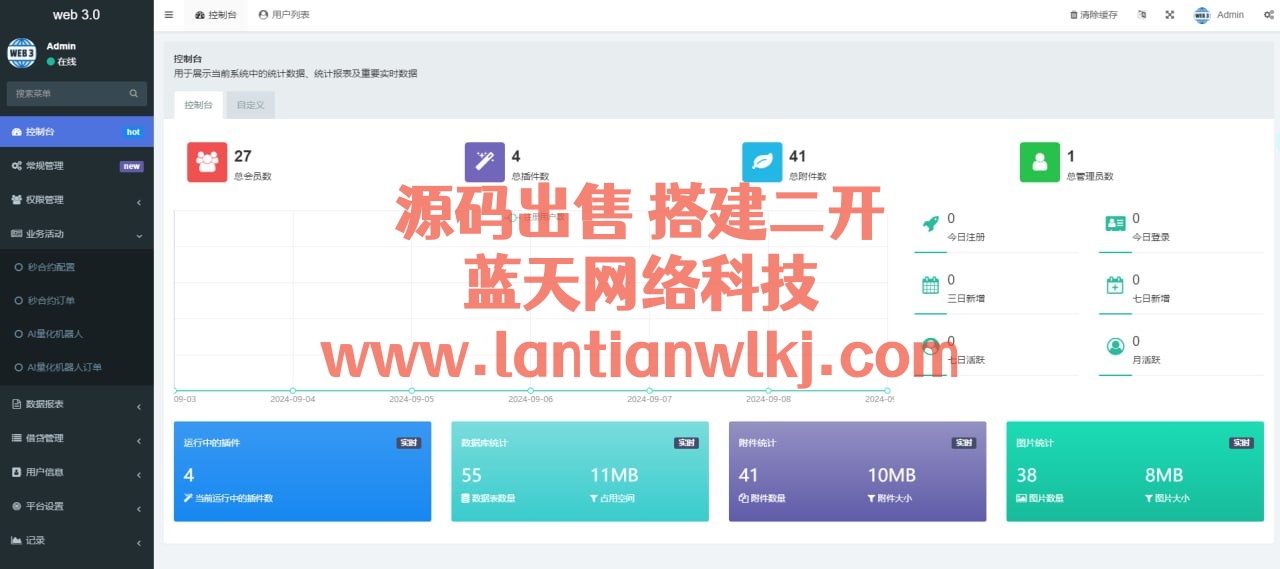The width and height of the screenshot is (1280, 569).
Task: Click the language switch icon in header
Action: coord(1142,15)
